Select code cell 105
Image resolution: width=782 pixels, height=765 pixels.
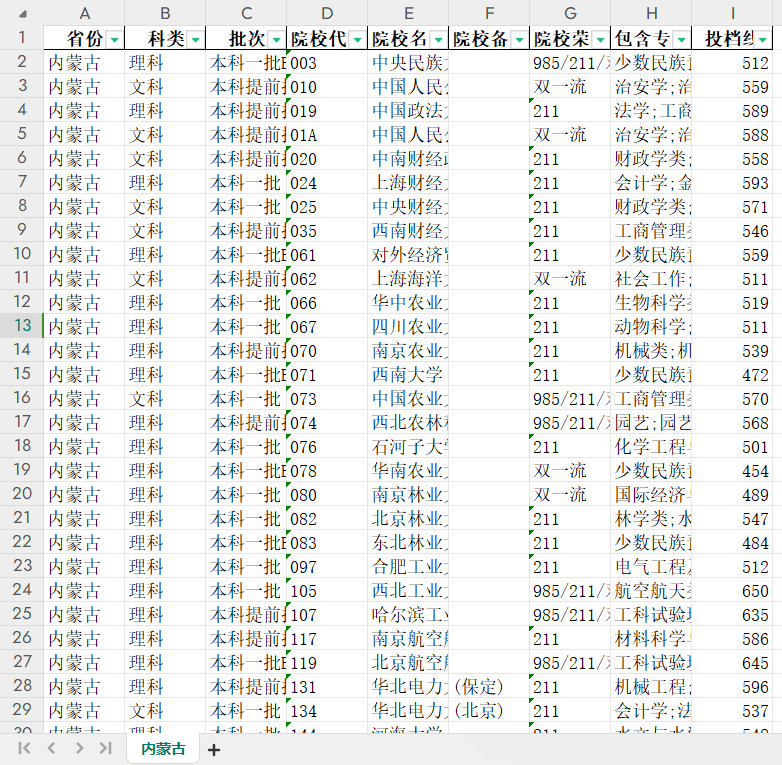point(327,590)
